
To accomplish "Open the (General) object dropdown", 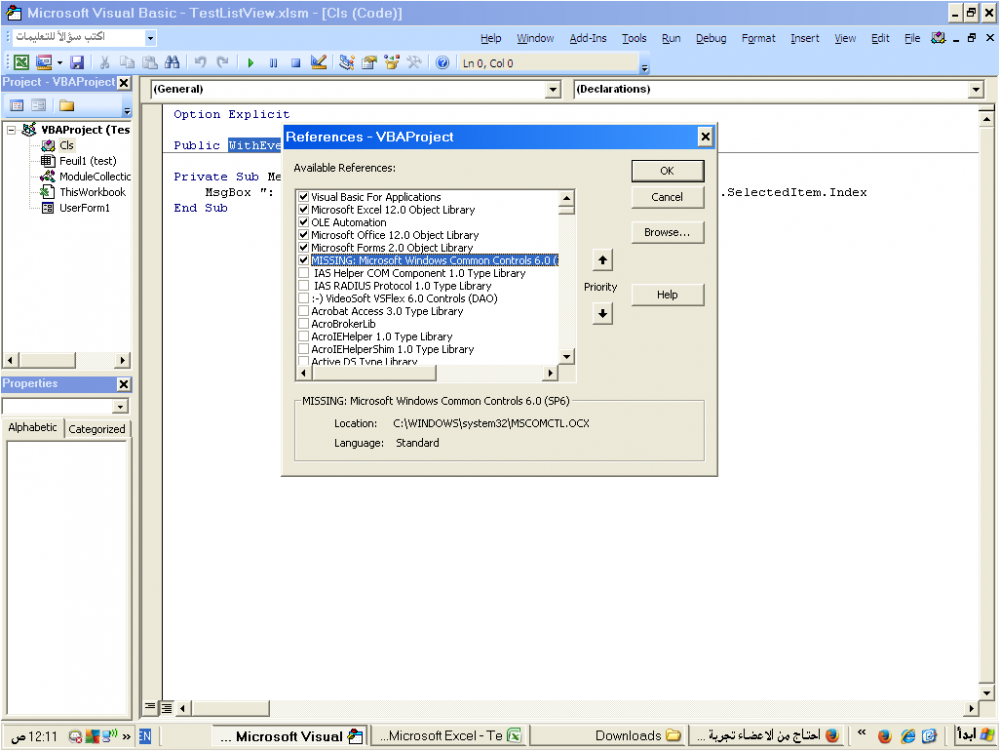I will click(x=554, y=89).
